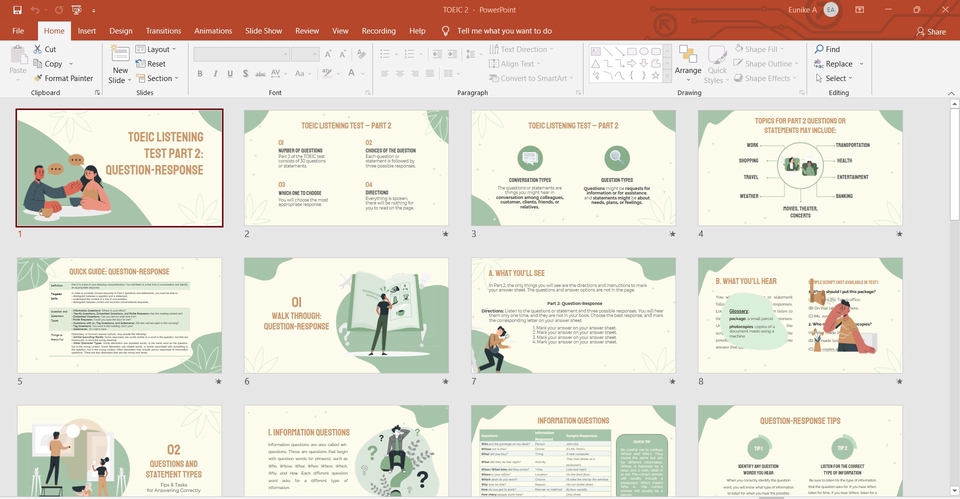Image resolution: width=960 pixels, height=499 pixels.
Task: Toggle italic formatting
Action: [x=215, y=73]
